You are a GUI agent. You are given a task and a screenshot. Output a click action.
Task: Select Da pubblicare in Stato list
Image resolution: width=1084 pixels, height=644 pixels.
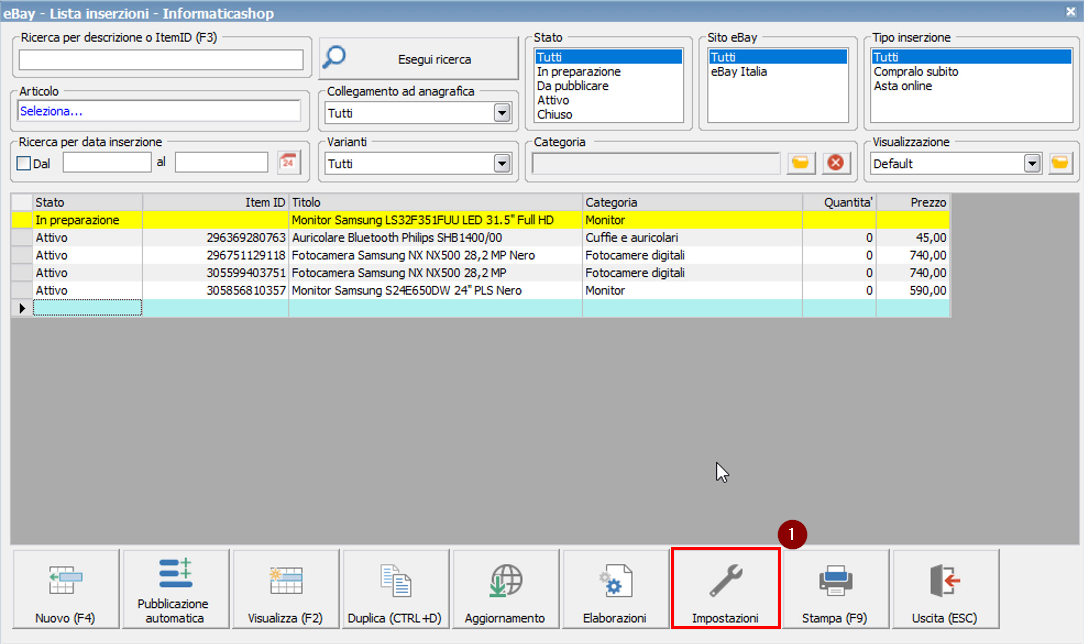[x=608, y=86]
